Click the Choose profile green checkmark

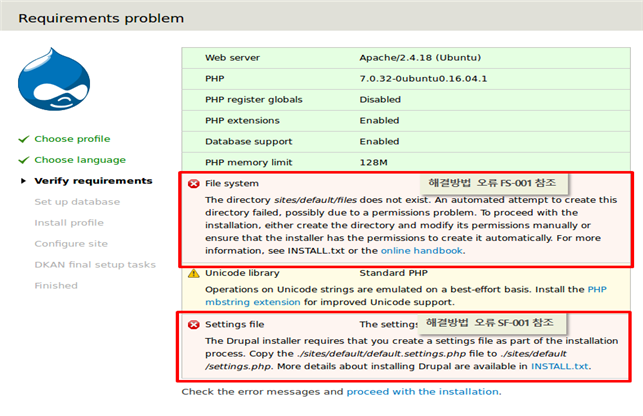(x=24, y=139)
